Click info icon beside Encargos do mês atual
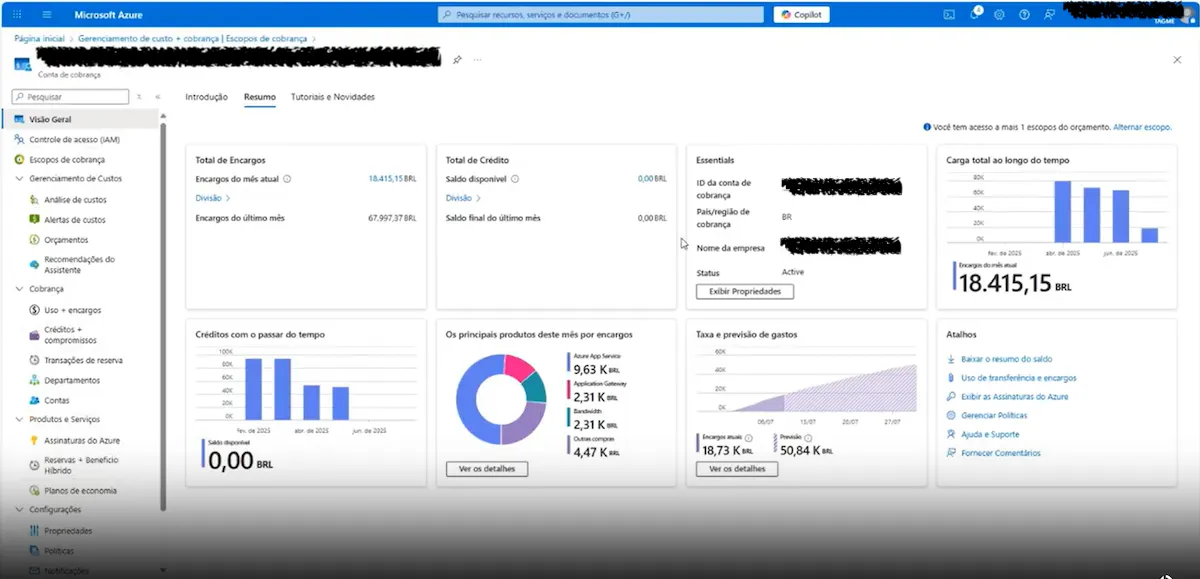Screen dimensions: 1200x579 (287, 179)
